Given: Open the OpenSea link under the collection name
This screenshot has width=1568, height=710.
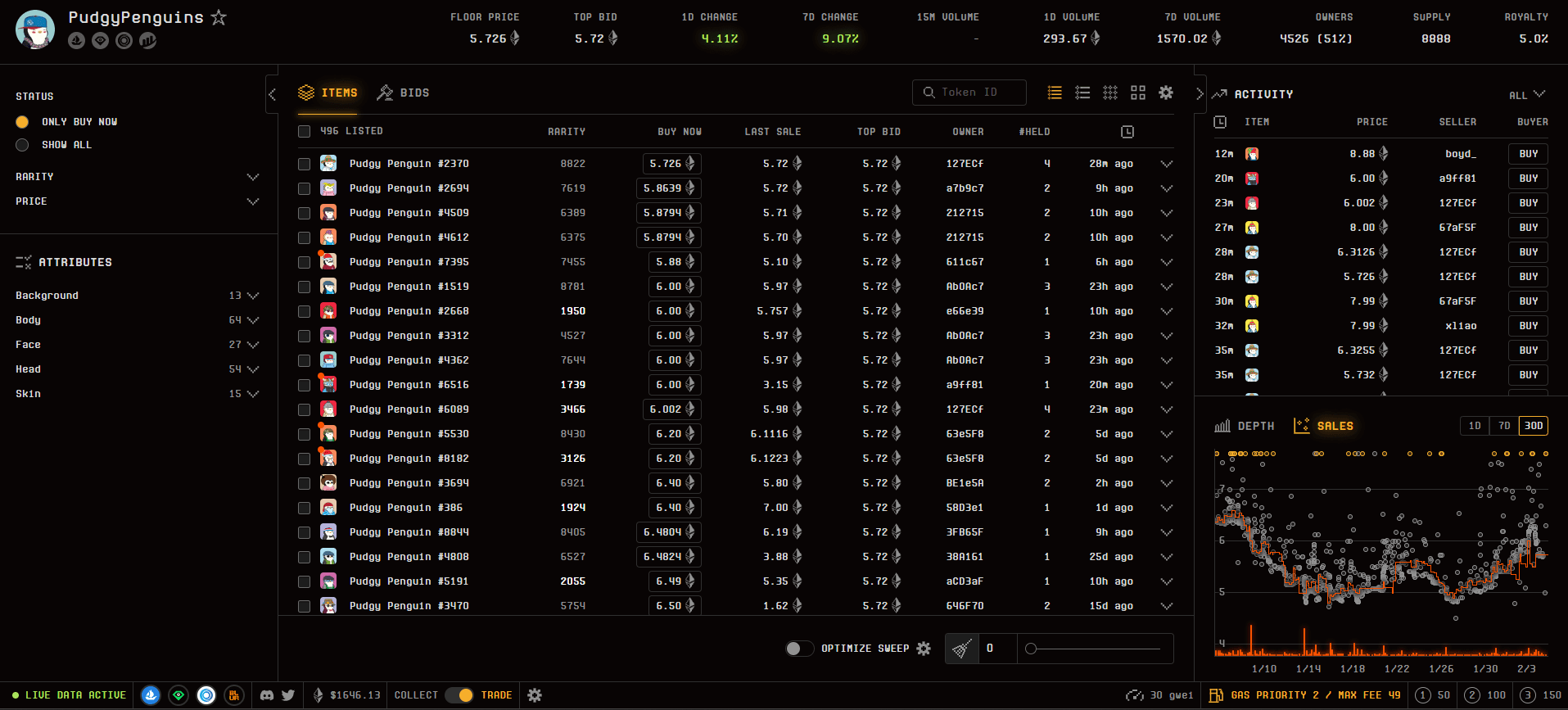Looking at the screenshot, I should (x=77, y=40).
